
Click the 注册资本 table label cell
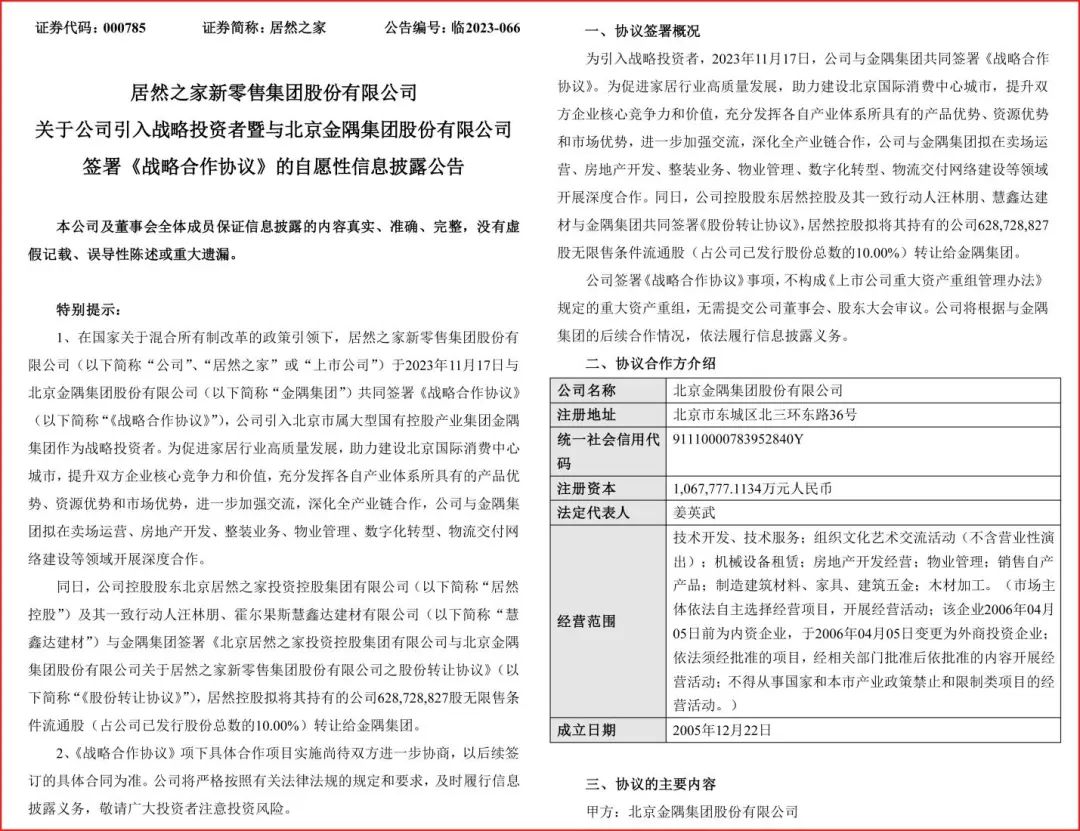pyautogui.click(x=587, y=489)
